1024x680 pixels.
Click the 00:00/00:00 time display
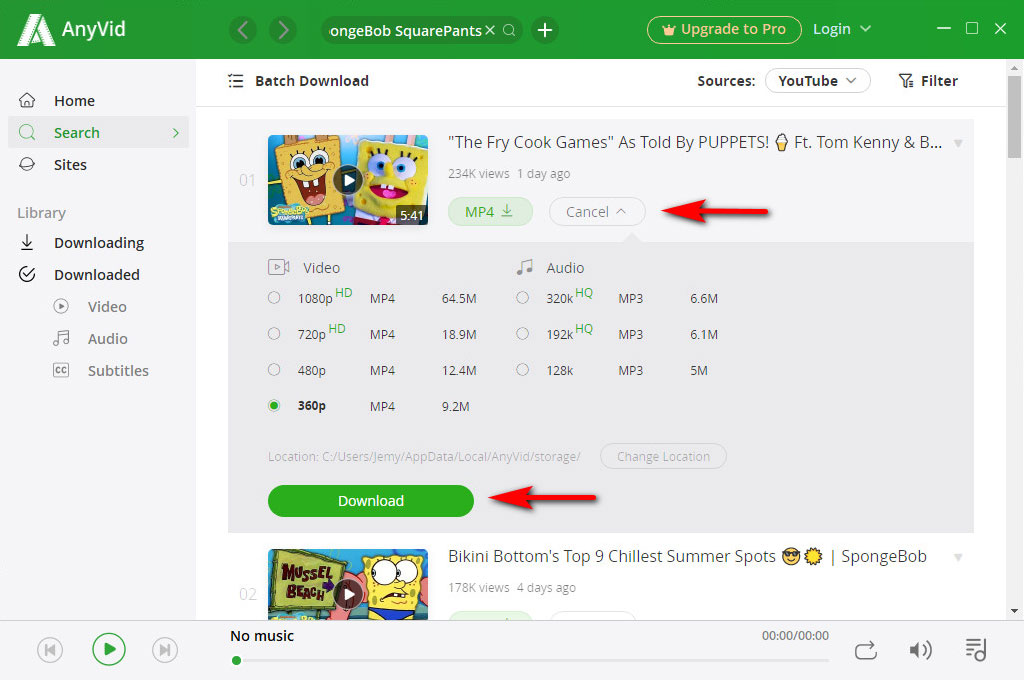(795, 636)
